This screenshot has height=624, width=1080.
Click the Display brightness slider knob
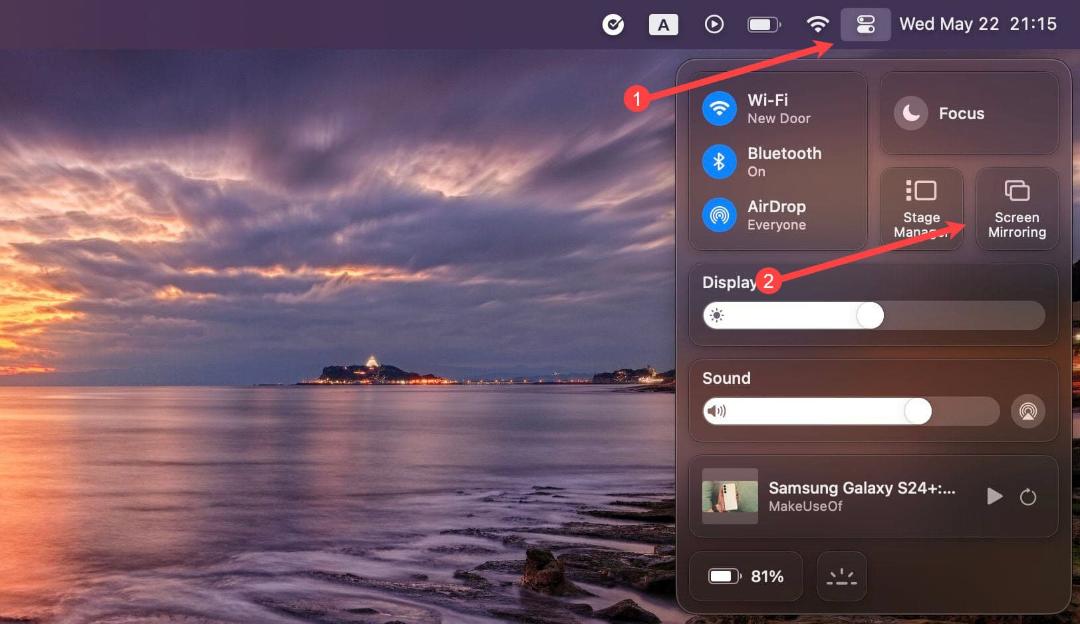point(870,315)
